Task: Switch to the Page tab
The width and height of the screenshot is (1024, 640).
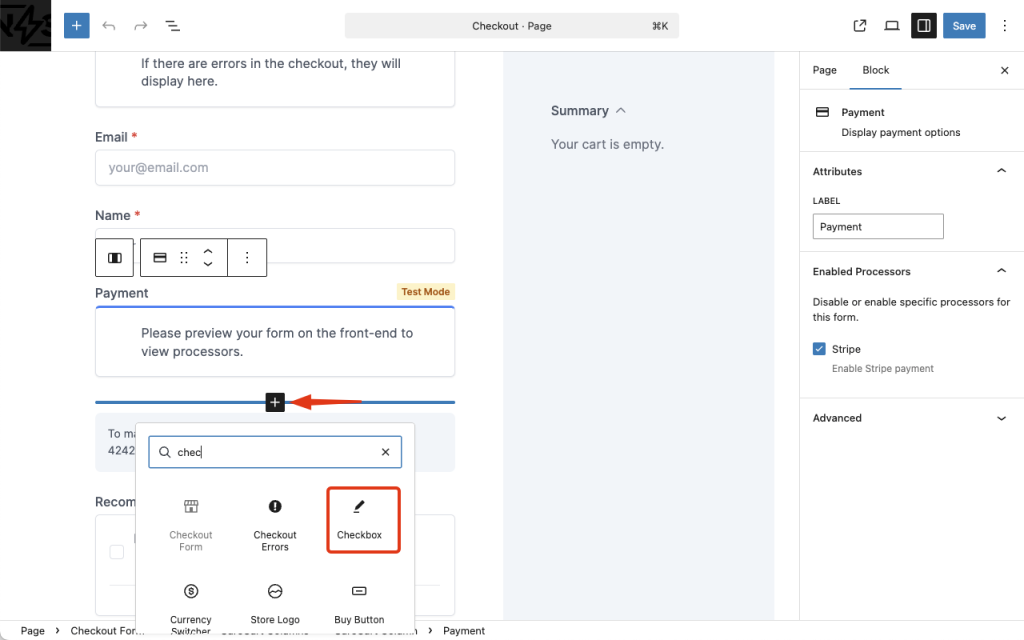Action: coord(824,70)
